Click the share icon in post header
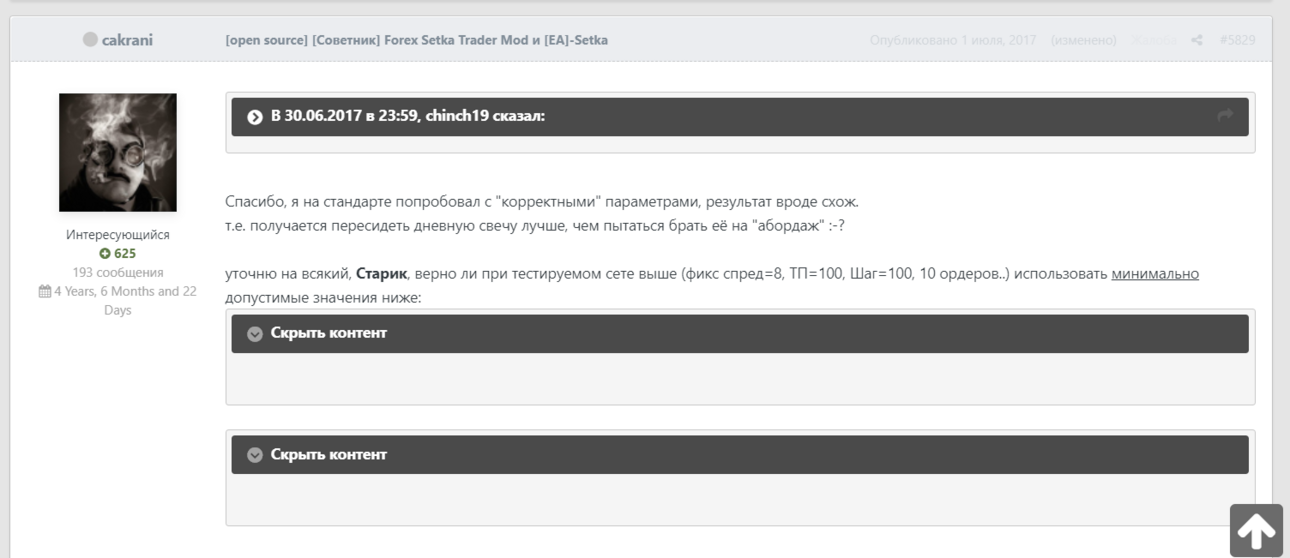Viewport: 1290px width, 558px height. [1197, 41]
